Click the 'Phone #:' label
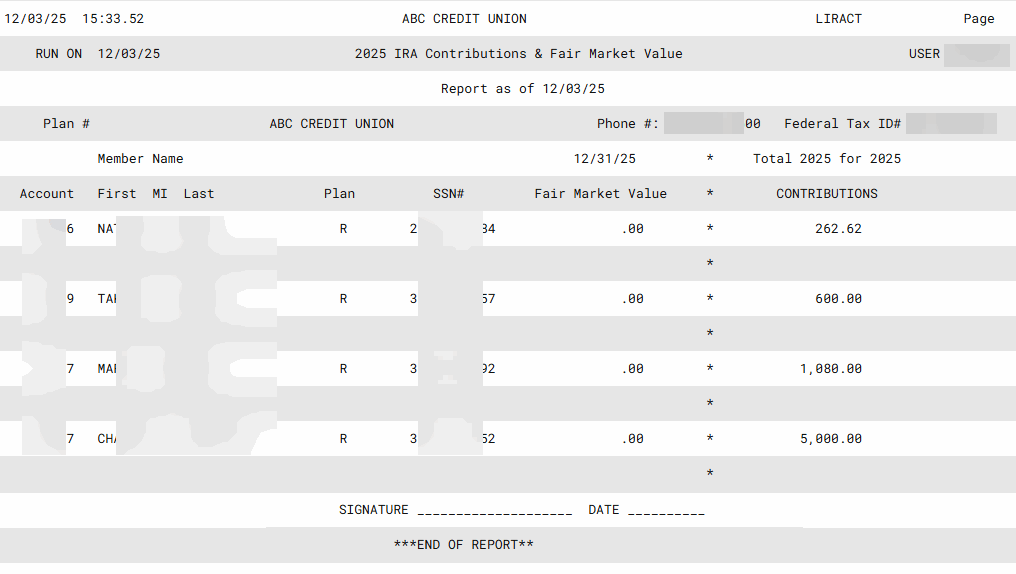The height and width of the screenshot is (574, 1016). coord(628,124)
